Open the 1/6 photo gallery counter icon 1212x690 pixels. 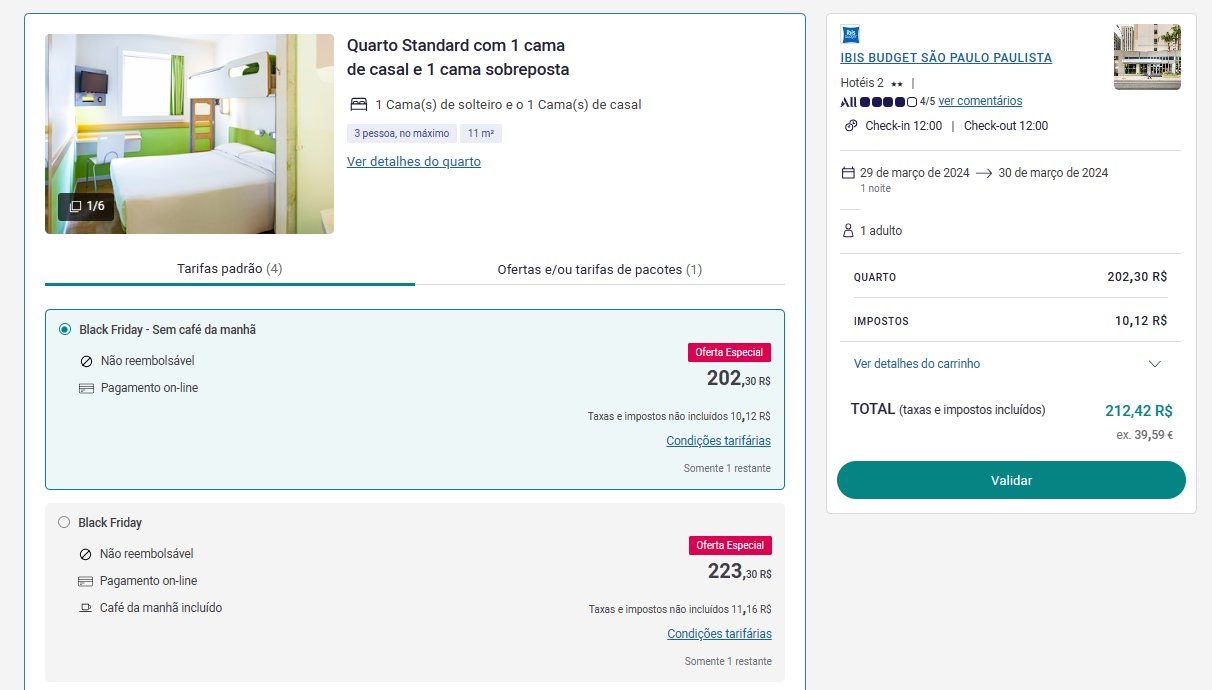click(x=75, y=206)
